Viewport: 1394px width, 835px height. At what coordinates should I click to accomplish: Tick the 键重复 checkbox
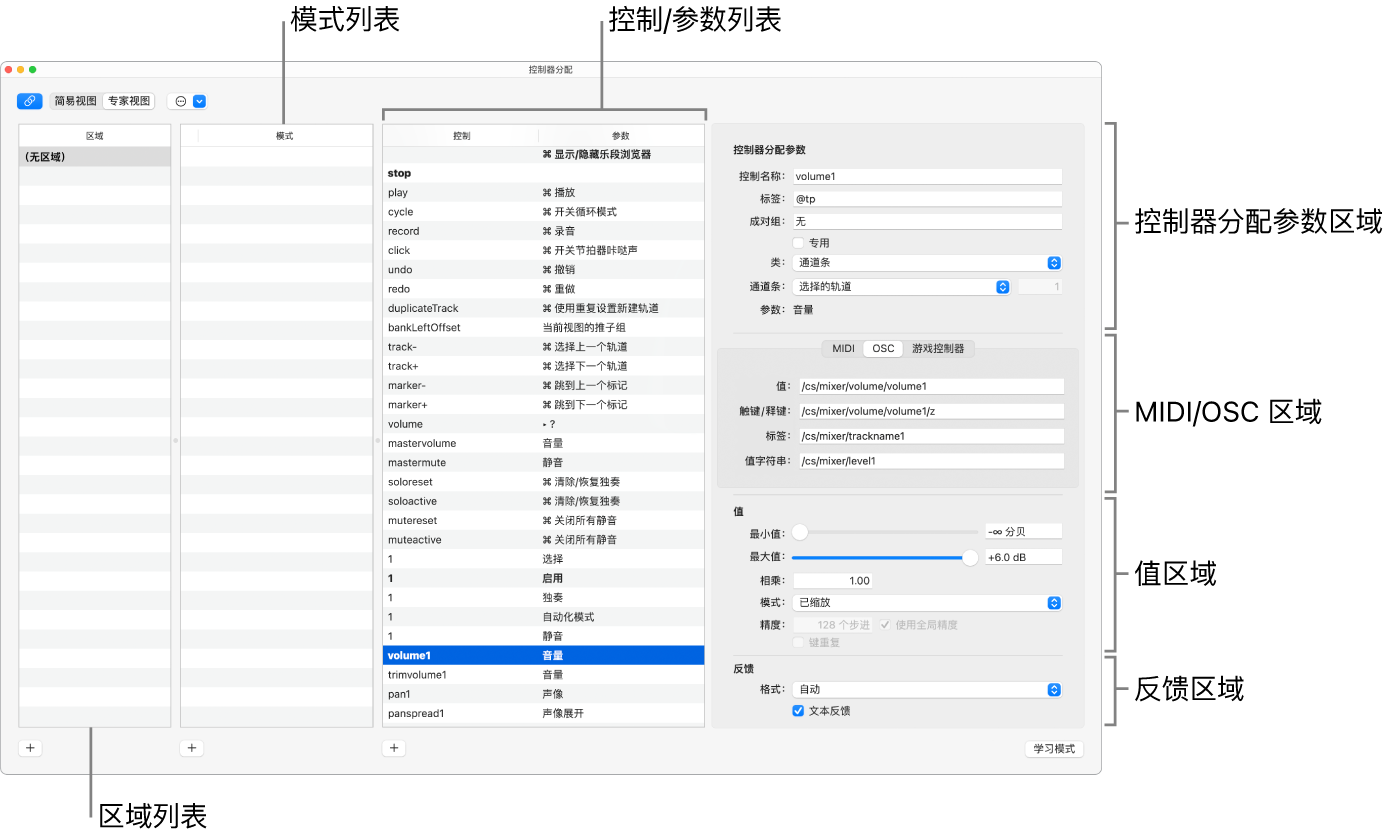point(798,643)
